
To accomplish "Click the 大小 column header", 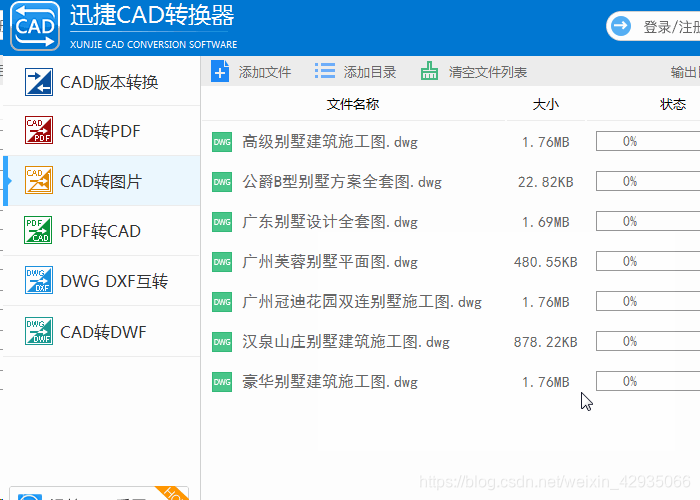I will tap(546, 104).
